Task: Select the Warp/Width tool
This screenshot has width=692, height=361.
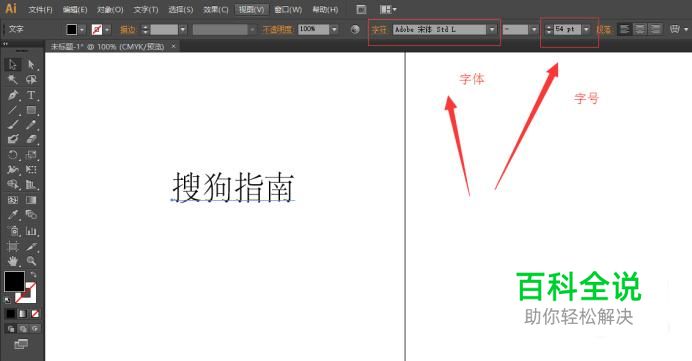Action: [x=12, y=169]
